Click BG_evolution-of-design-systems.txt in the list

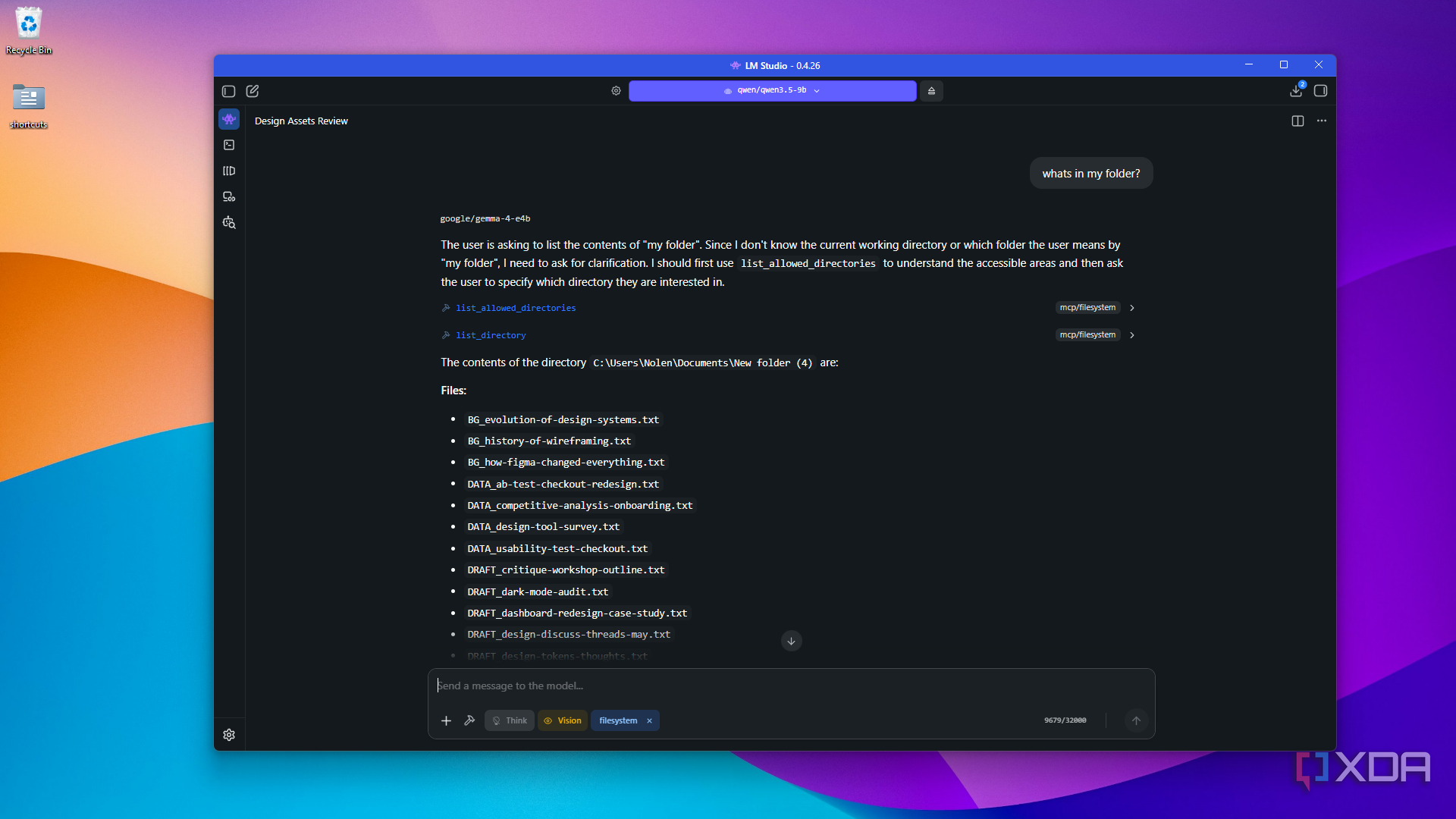563,419
